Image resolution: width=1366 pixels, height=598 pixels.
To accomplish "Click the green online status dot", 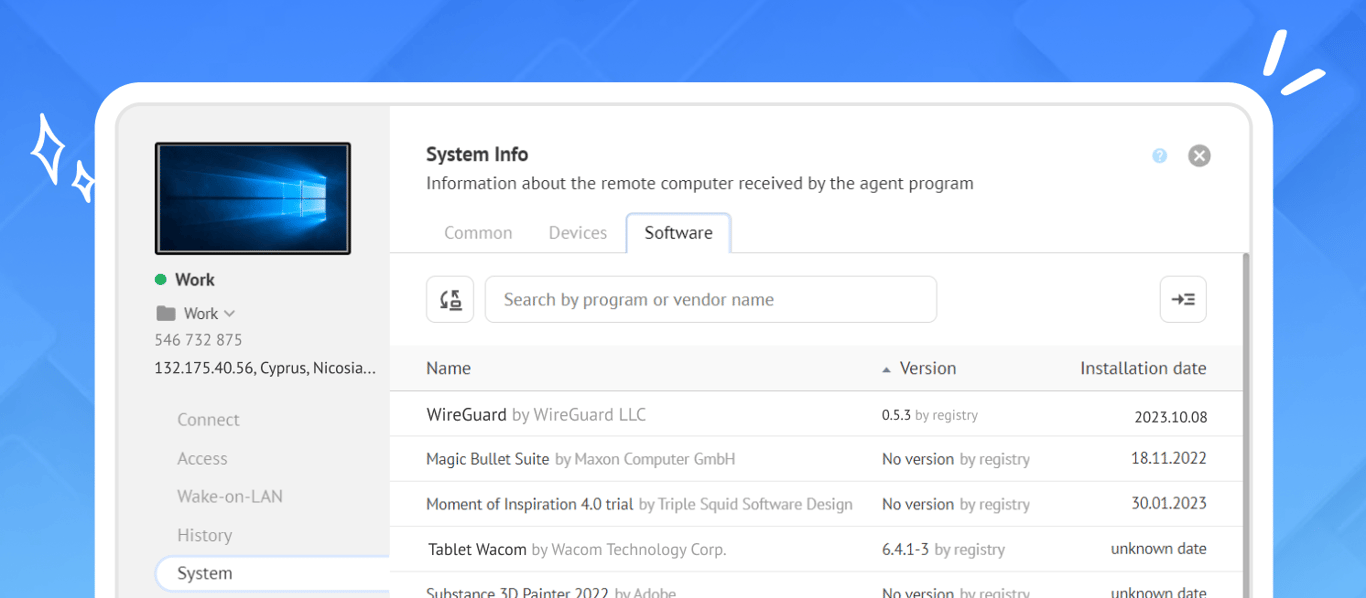I will tap(161, 280).
